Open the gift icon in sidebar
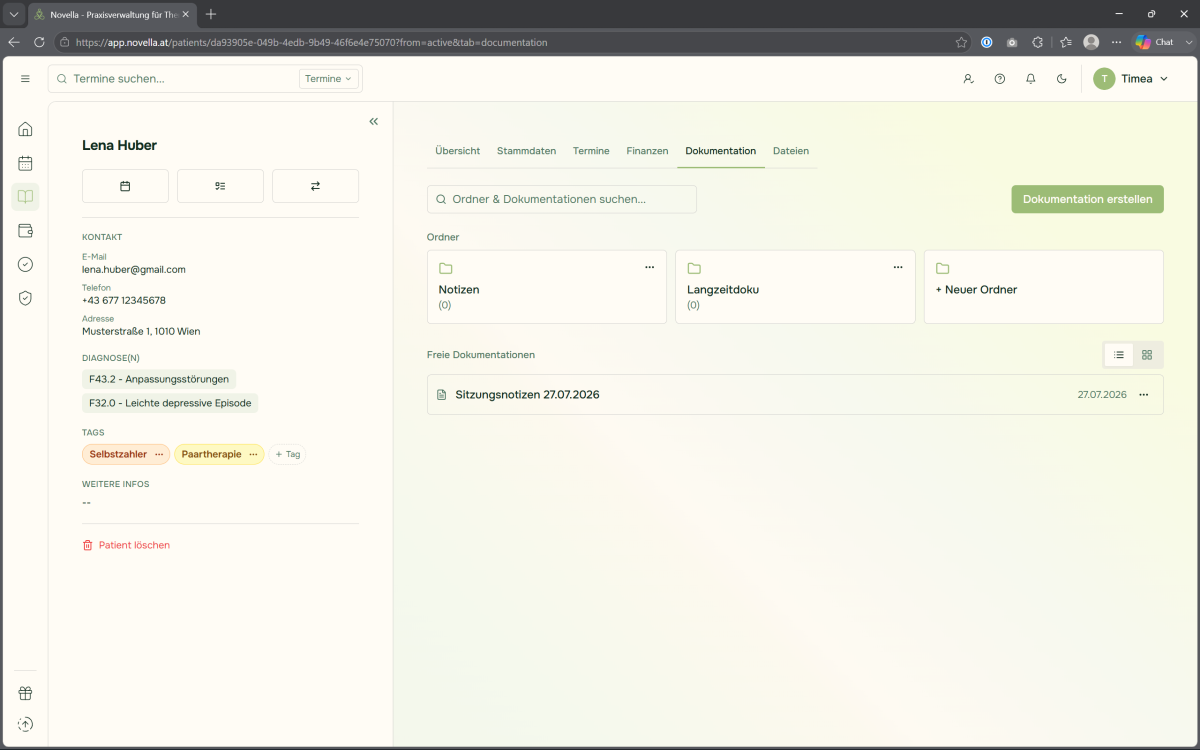1200x750 pixels. point(26,693)
